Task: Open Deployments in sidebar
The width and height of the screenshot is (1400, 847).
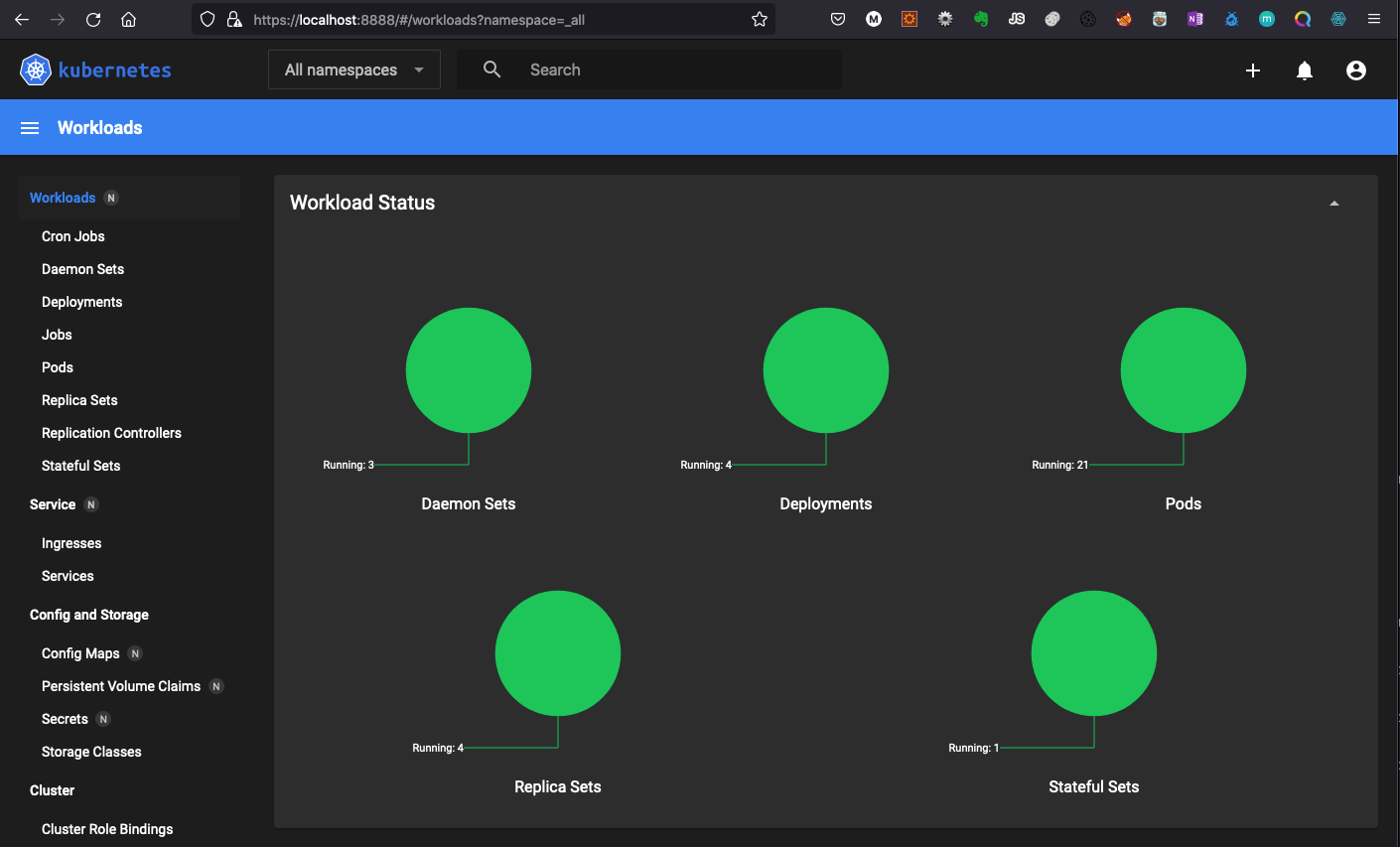Action: tap(81, 302)
